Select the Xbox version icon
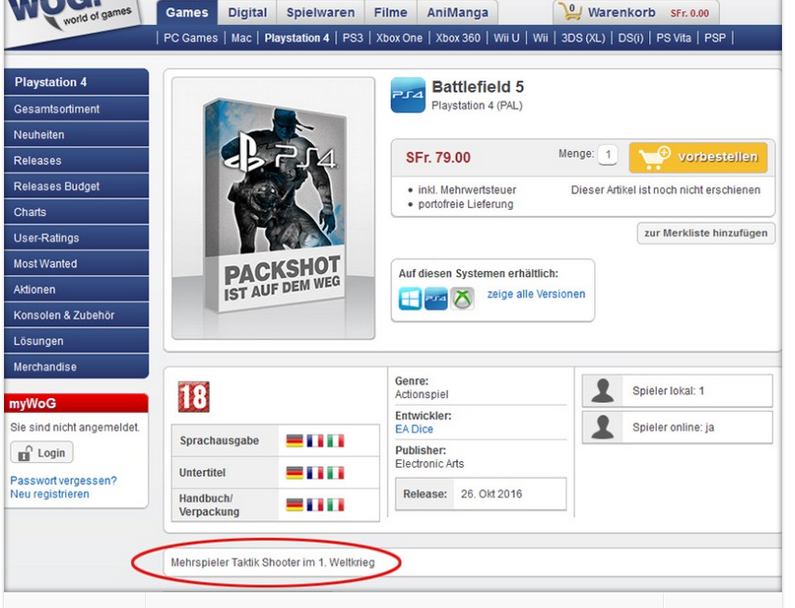Screen dimensions: 795x608 [462, 298]
